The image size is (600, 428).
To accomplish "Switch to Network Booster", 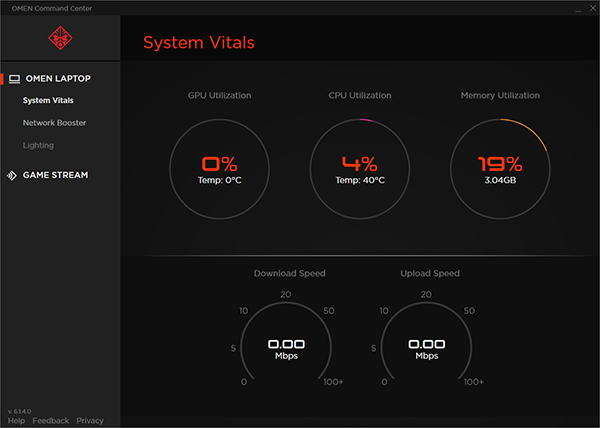I will 54,123.
